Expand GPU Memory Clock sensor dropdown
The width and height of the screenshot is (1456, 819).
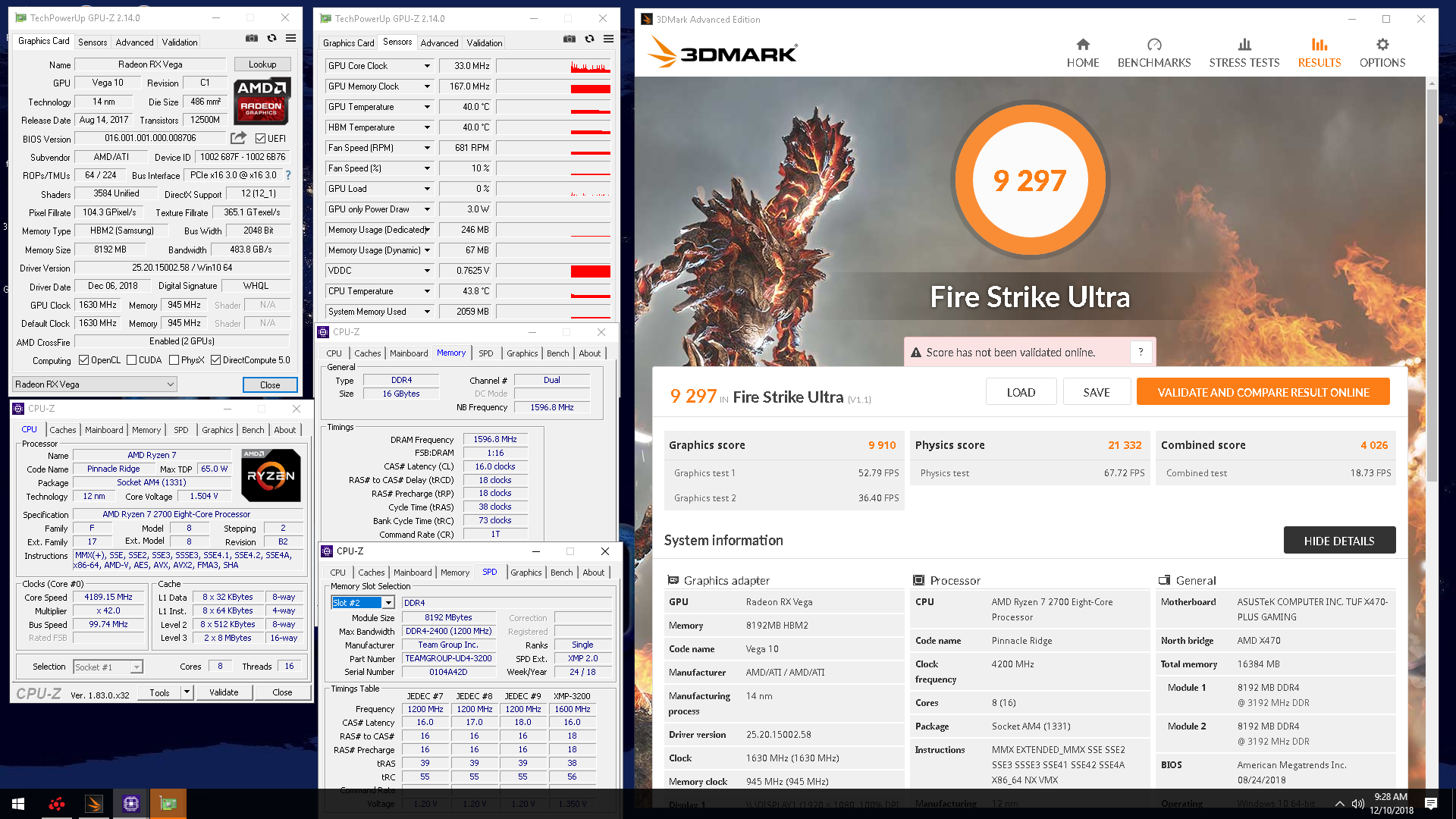click(427, 86)
